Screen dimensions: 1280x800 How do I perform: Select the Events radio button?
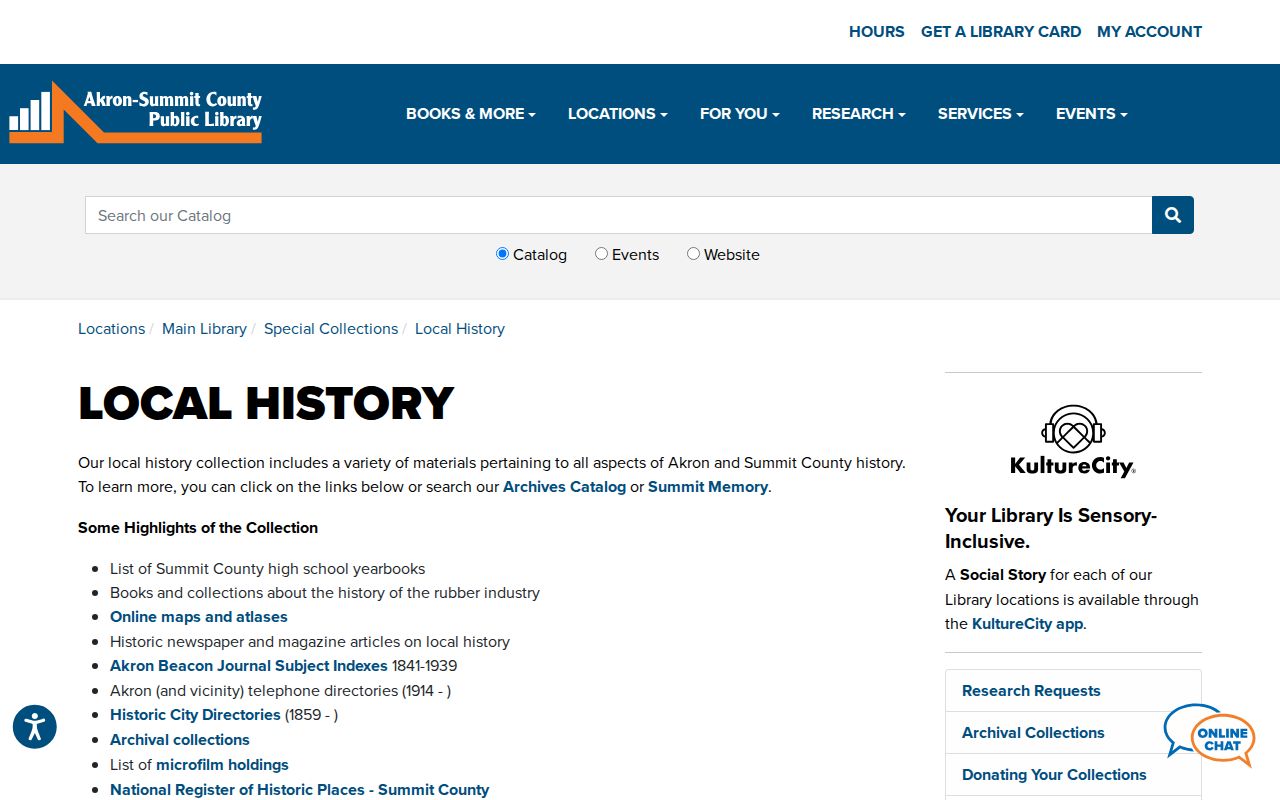point(601,254)
